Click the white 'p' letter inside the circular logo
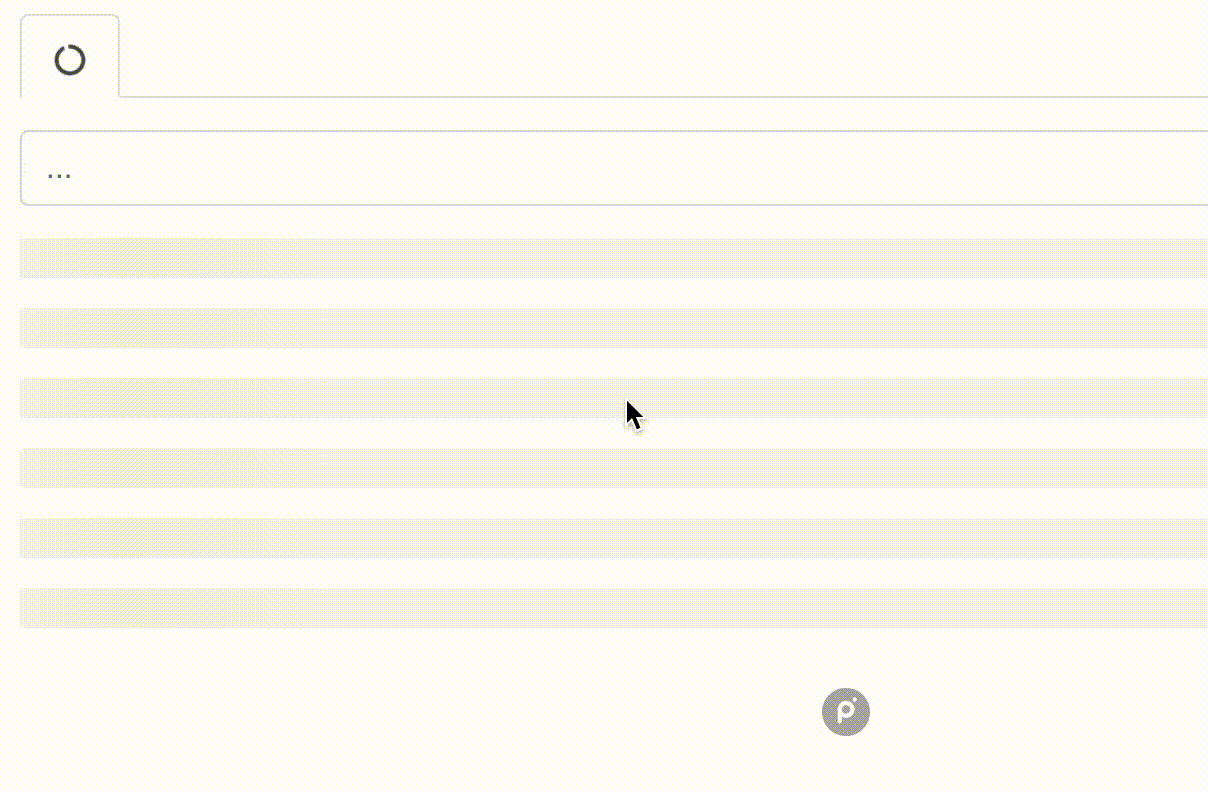 pyautogui.click(x=846, y=712)
